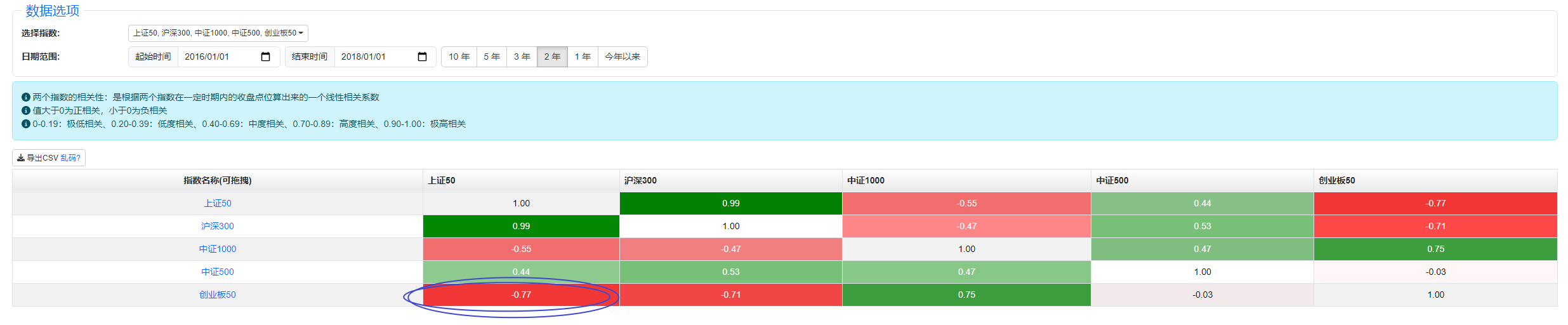Screen dimensions: 1568x325
Task: Select the 2 年 range button
Action: point(552,56)
